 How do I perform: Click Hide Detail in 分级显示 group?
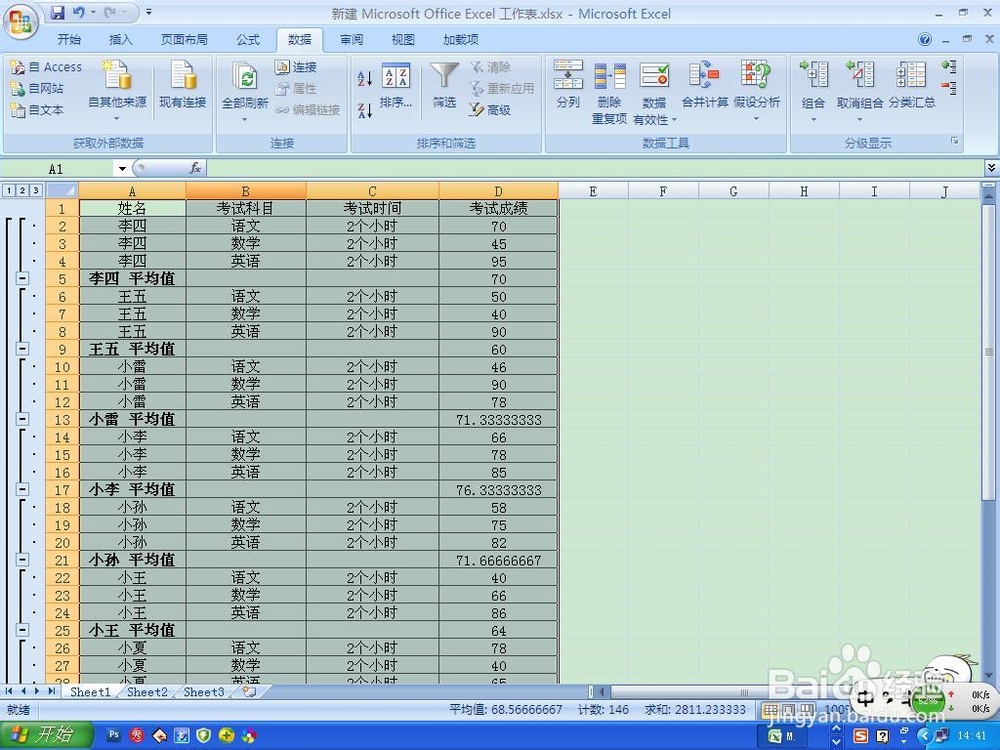pos(948,85)
